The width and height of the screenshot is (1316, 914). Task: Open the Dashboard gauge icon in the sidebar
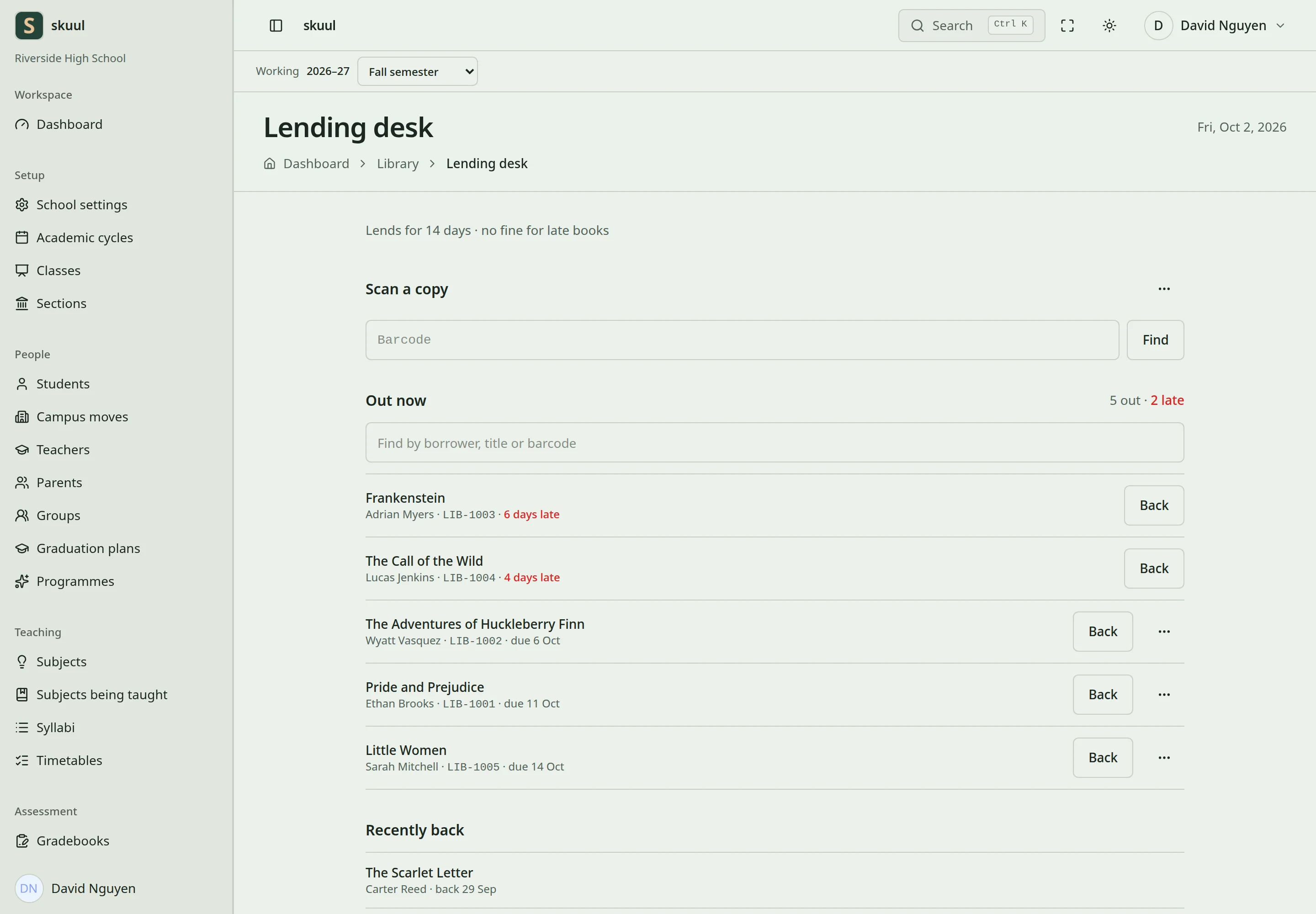tap(22, 124)
